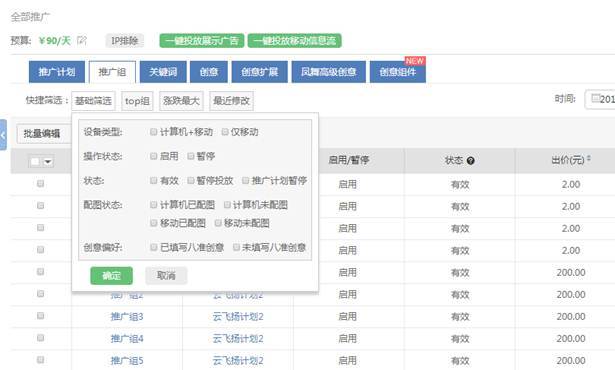Click 一键投放移动信息流 green button

[x=295, y=40]
